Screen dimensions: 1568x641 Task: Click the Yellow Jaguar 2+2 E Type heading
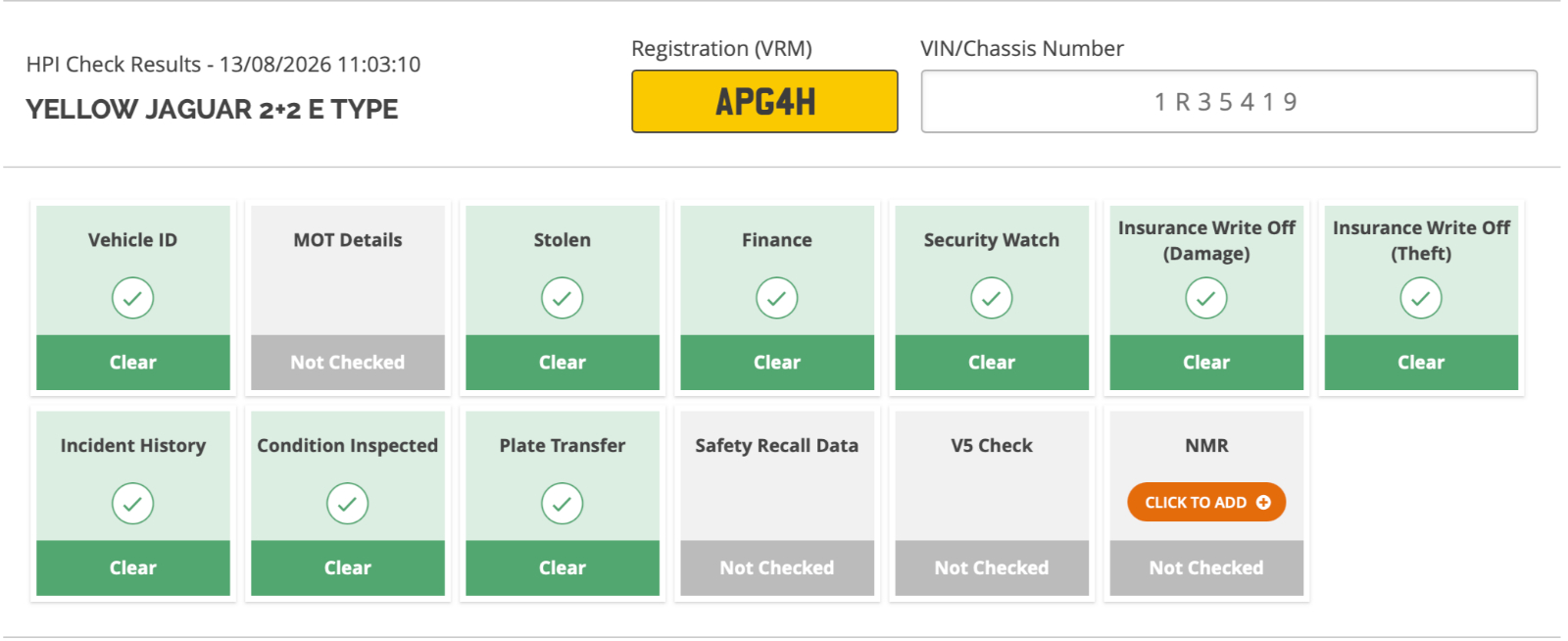tap(212, 109)
